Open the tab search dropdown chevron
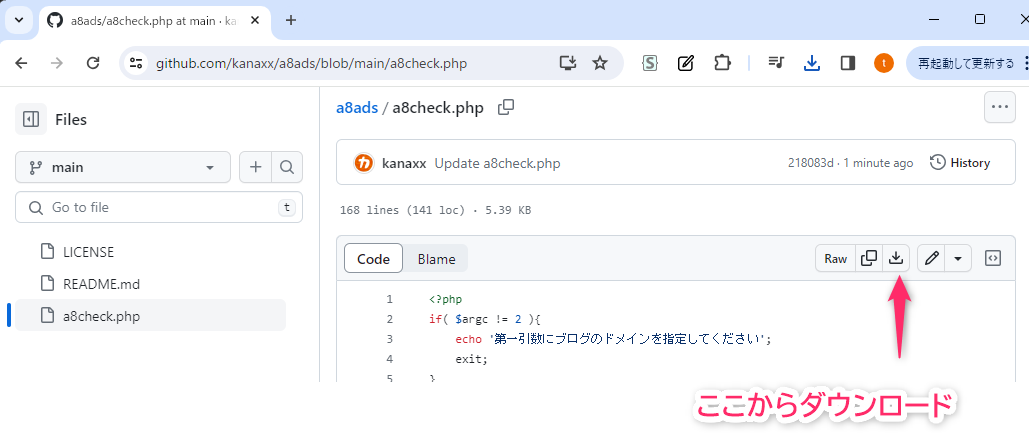Screen dimensions: 1029x440 pyautogui.click(x=18, y=20)
